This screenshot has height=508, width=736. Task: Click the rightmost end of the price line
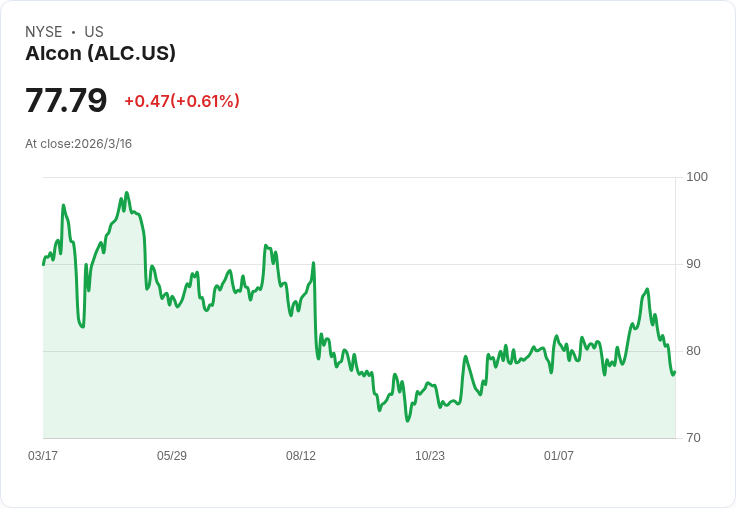675,372
